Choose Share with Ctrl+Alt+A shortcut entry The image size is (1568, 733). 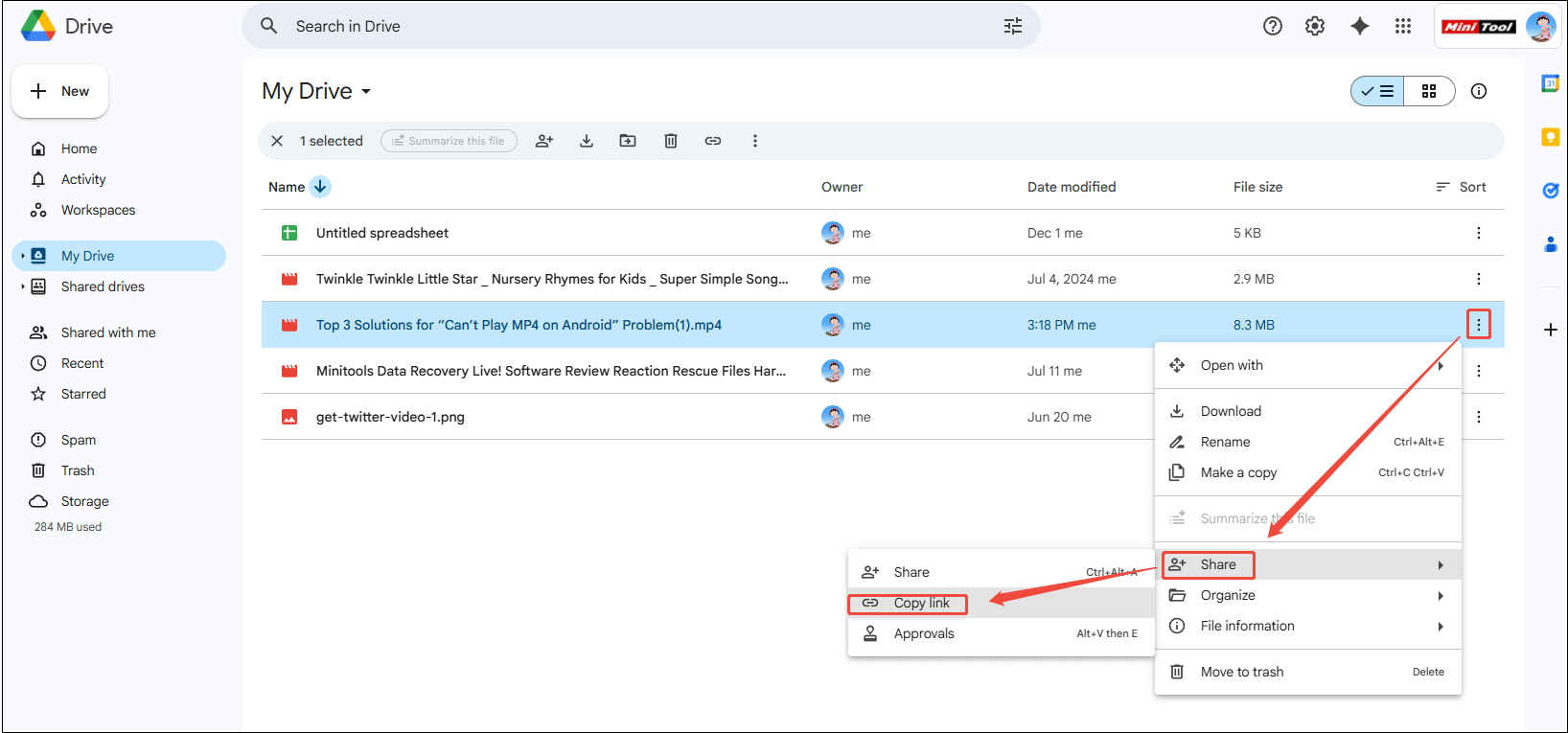(x=1002, y=572)
